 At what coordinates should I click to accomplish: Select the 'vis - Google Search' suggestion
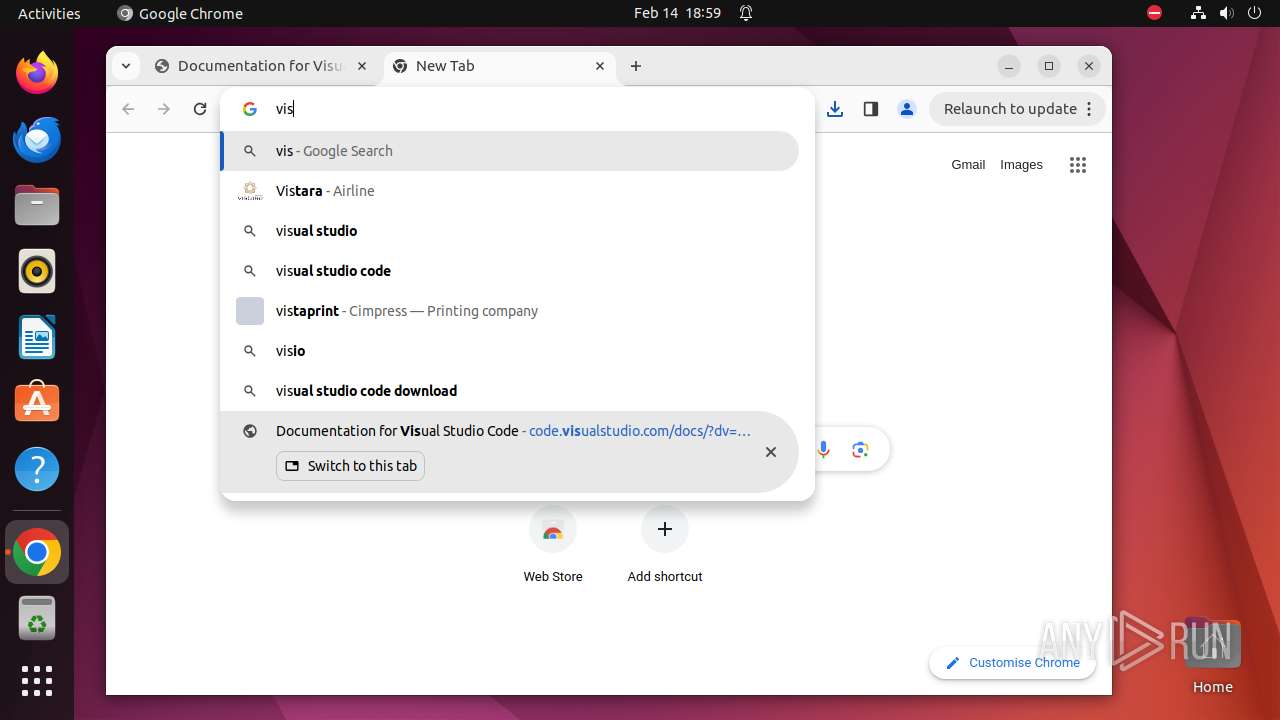pos(510,151)
